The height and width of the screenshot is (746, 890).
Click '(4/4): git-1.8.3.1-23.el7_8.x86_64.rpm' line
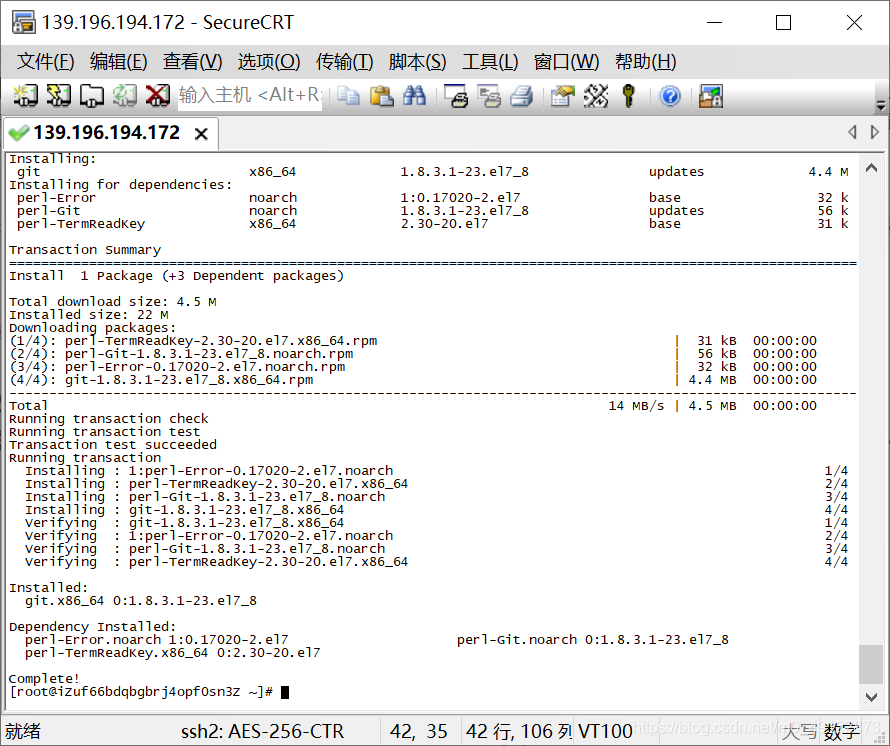pyautogui.click(x=161, y=380)
